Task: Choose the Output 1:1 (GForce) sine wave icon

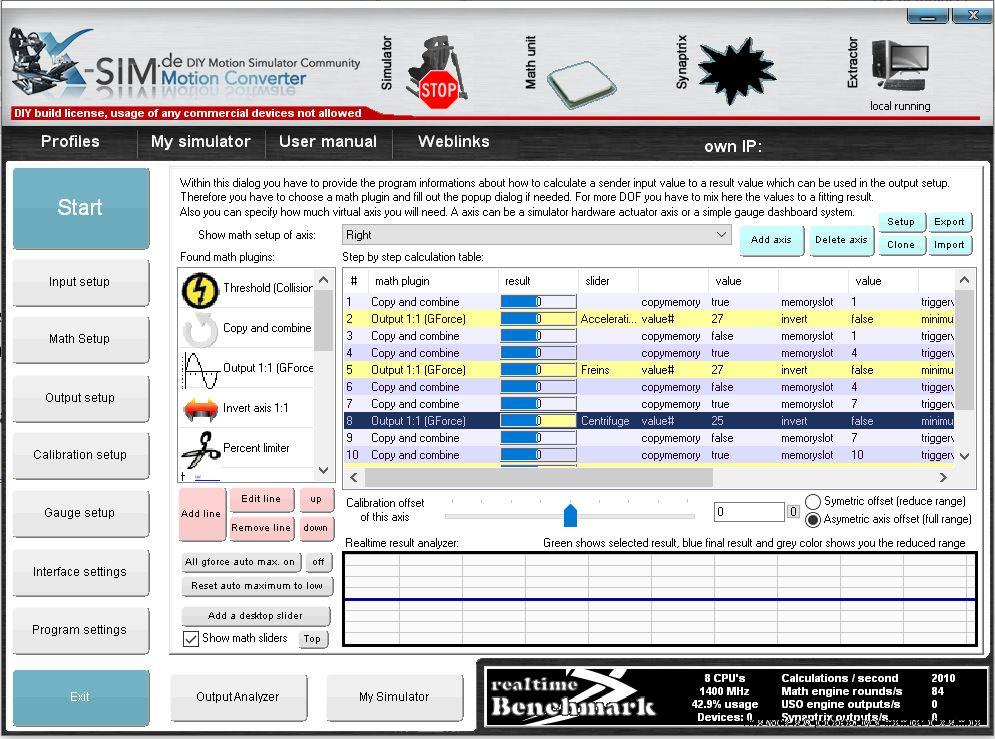Action: (x=201, y=369)
